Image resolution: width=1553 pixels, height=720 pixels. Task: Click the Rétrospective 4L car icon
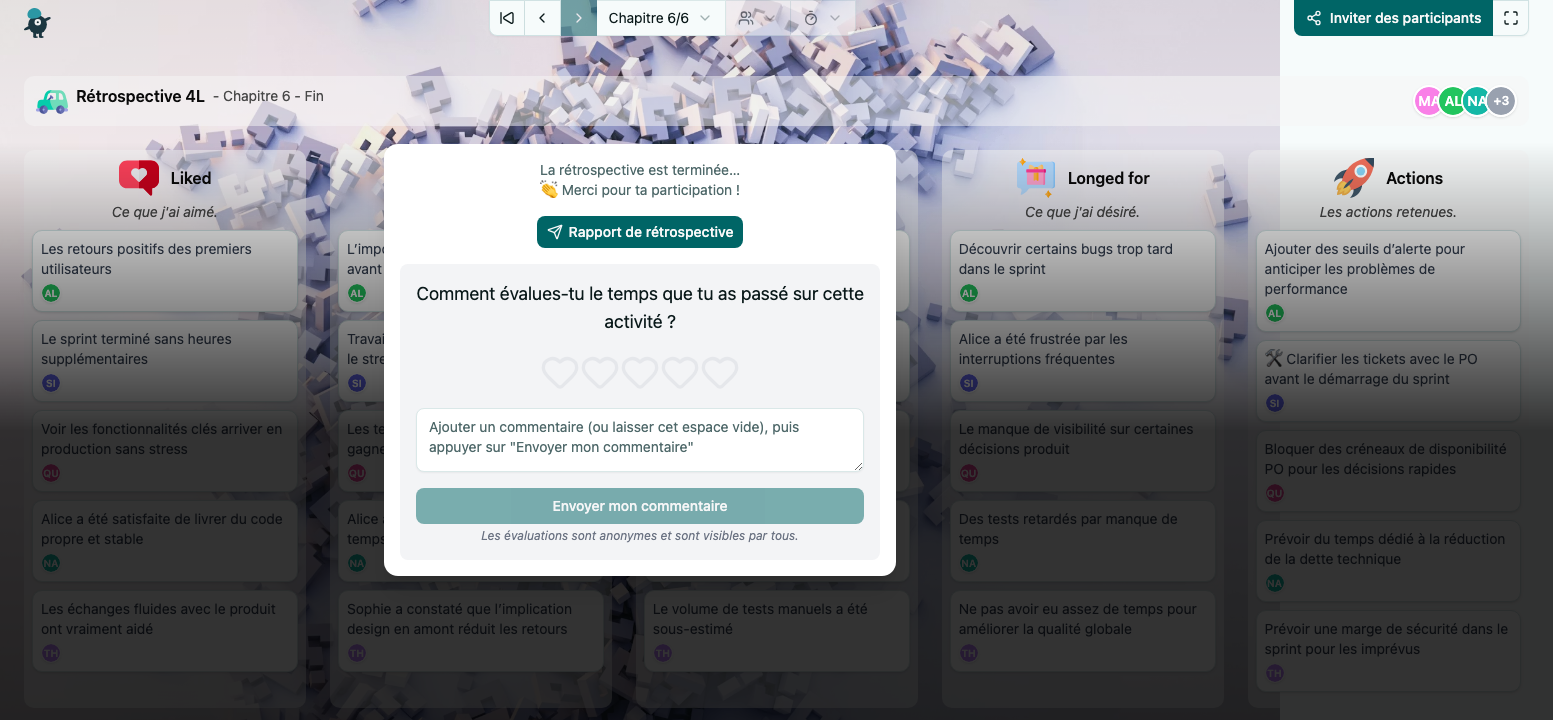[52, 100]
